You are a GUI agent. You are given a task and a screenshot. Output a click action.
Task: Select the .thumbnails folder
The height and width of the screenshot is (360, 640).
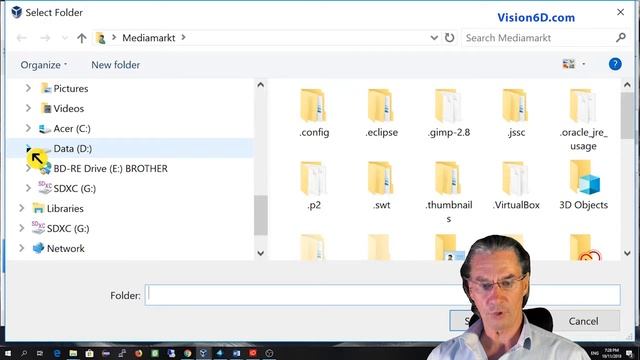tap(449, 192)
